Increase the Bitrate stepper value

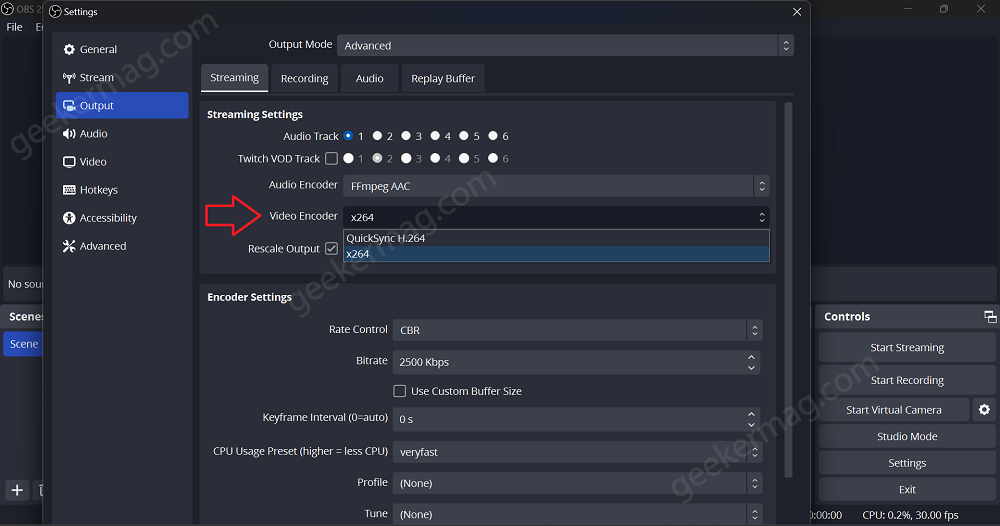pos(751,357)
